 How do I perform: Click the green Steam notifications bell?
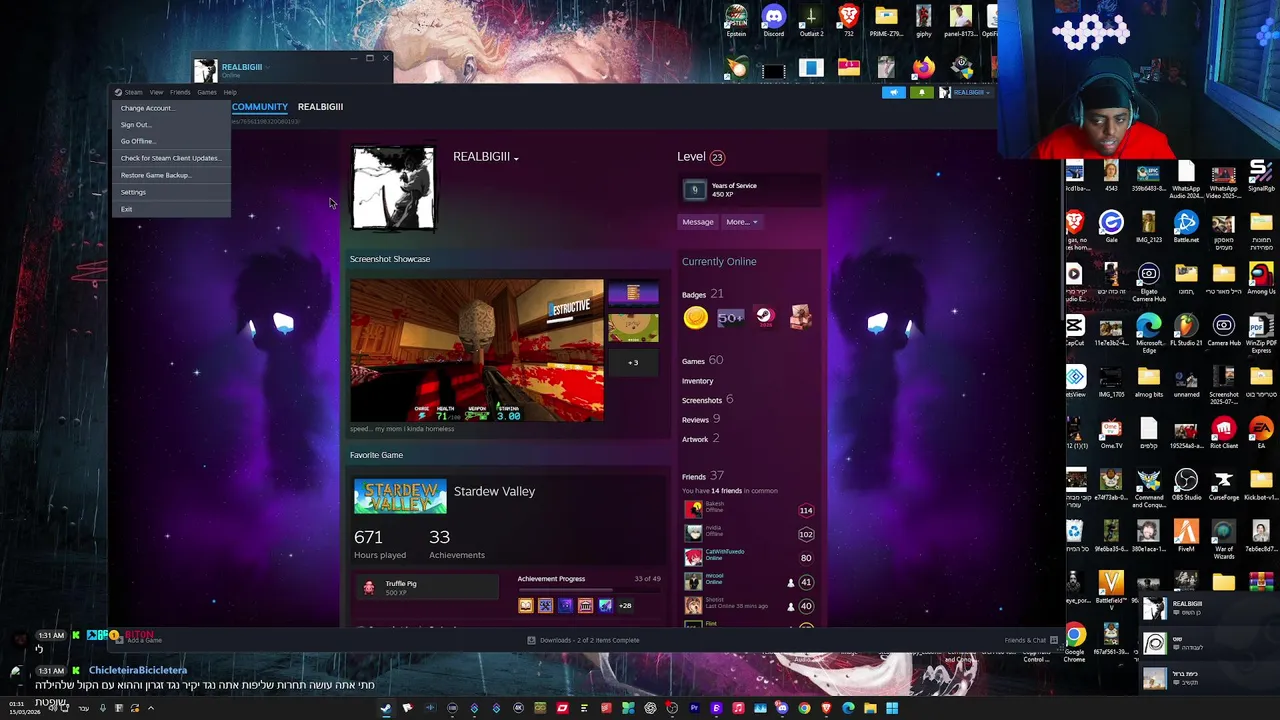point(921,92)
